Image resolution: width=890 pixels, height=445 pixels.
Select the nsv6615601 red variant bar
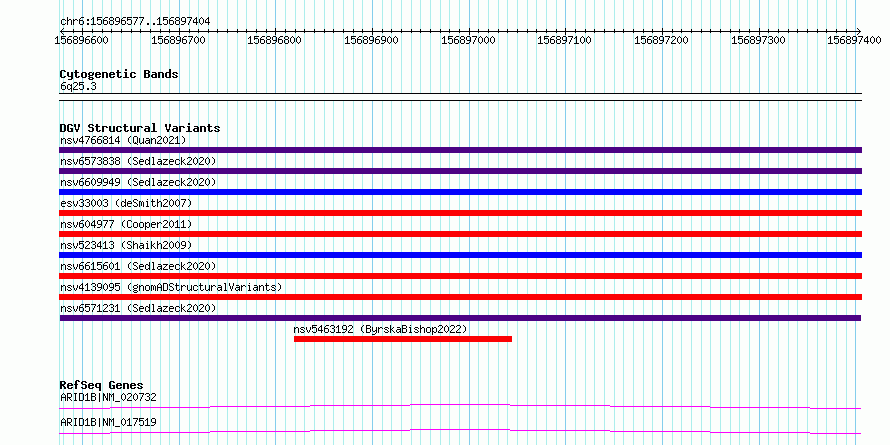click(460, 276)
